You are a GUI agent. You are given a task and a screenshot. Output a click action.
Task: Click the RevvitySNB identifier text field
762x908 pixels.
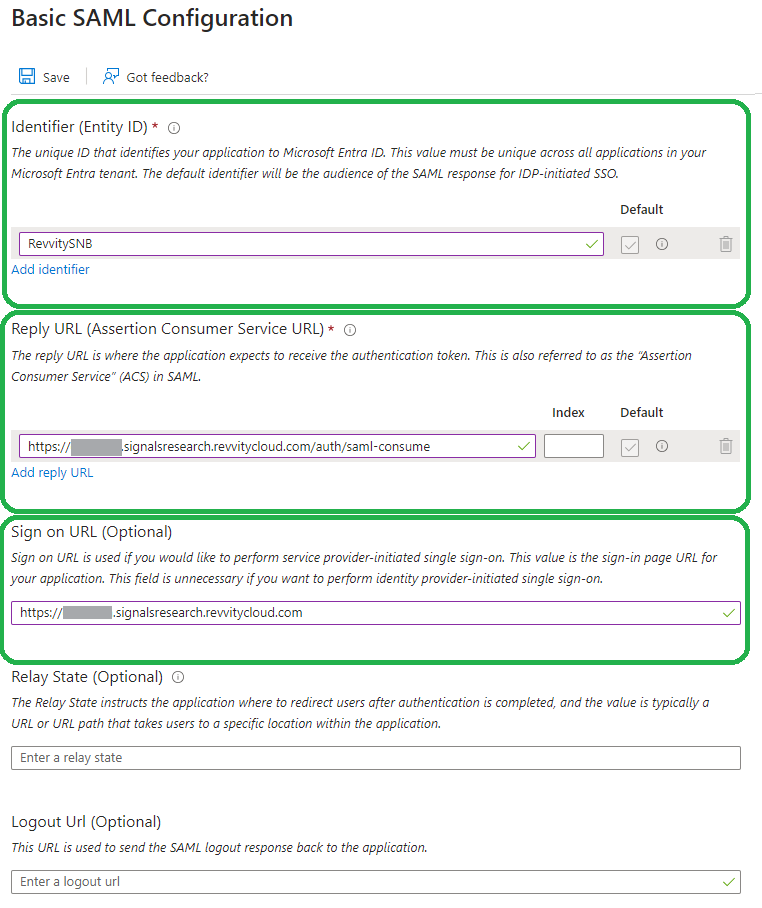[x=300, y=244]
